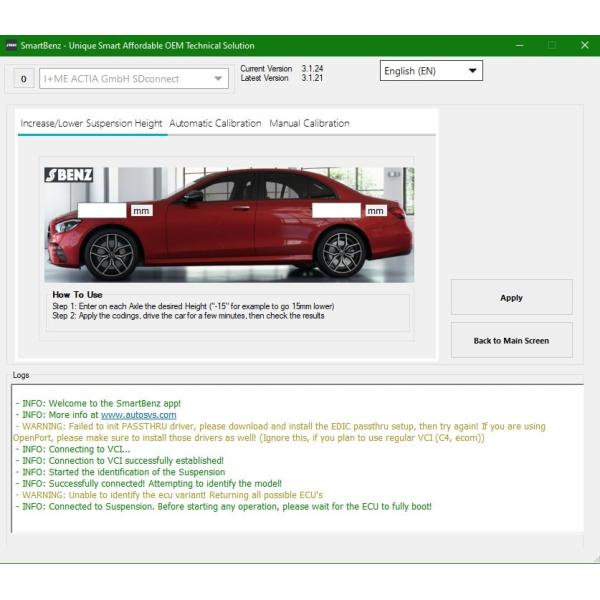Switch to the Automatic Calibration tab
This screenshot has height=600, width=600.
point(215,124)
